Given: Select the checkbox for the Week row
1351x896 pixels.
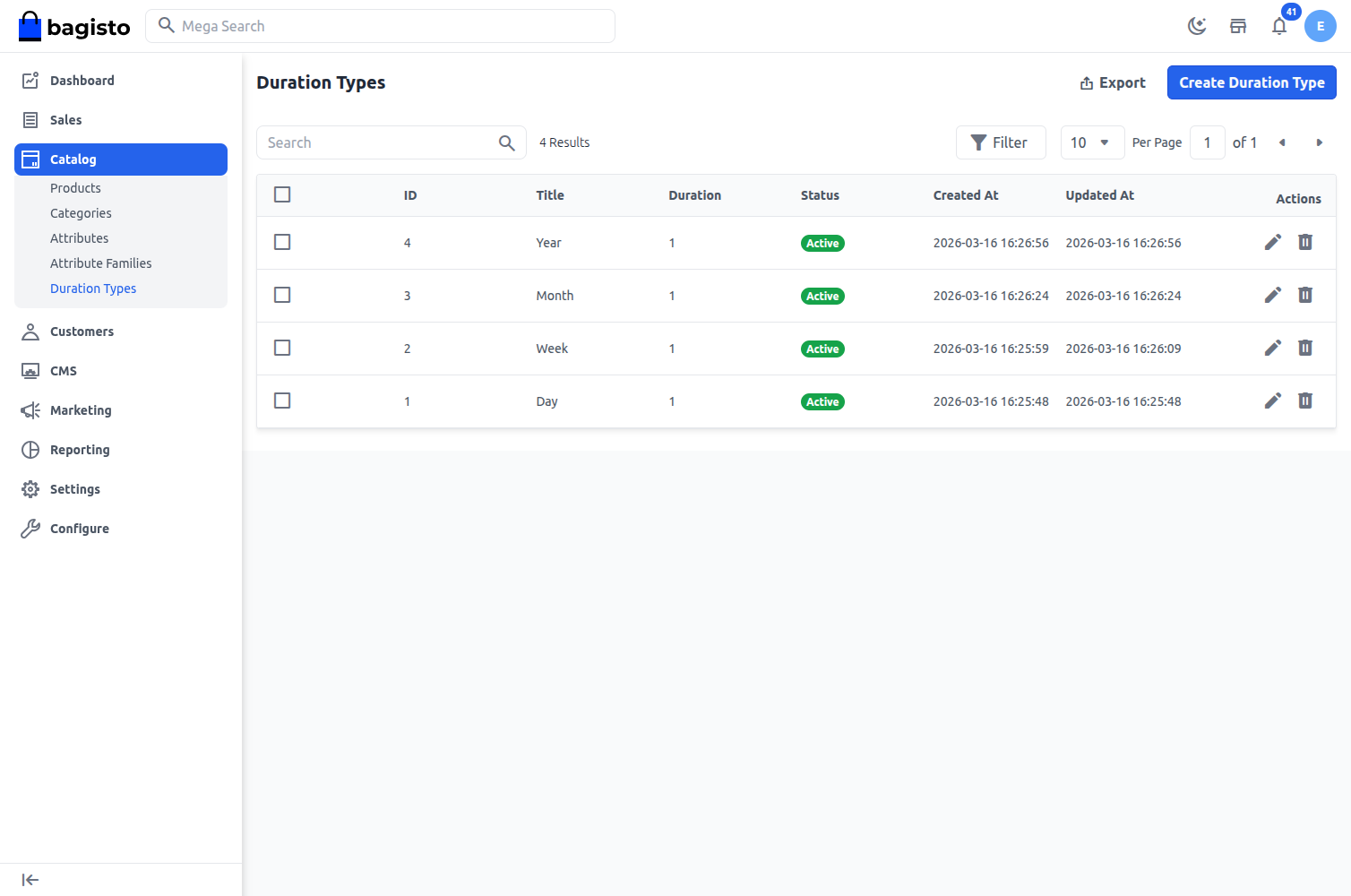Looking at the screenshot, I should pyautogui.click(x=282, y=348).
